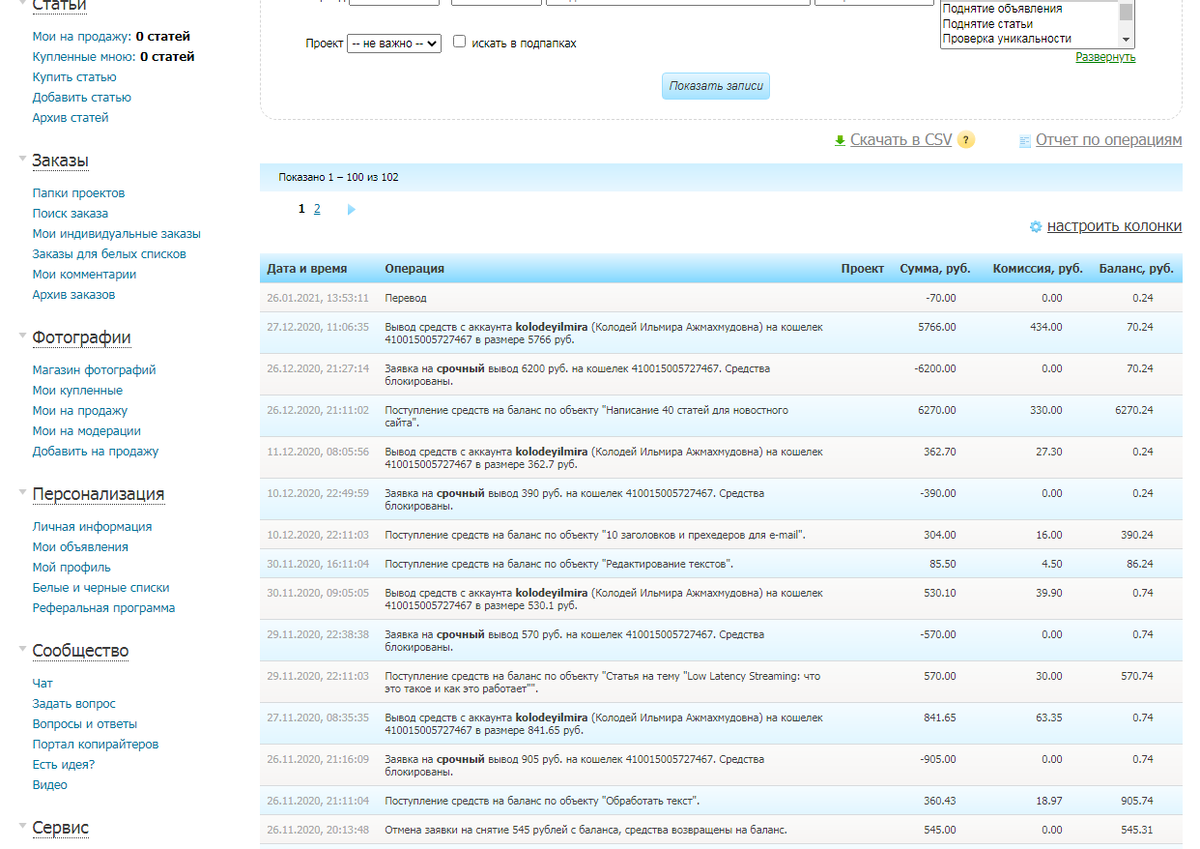Collapse the Сервис sidebar section
Viewport: 1200px width, 849px height.
pos(23,827)
